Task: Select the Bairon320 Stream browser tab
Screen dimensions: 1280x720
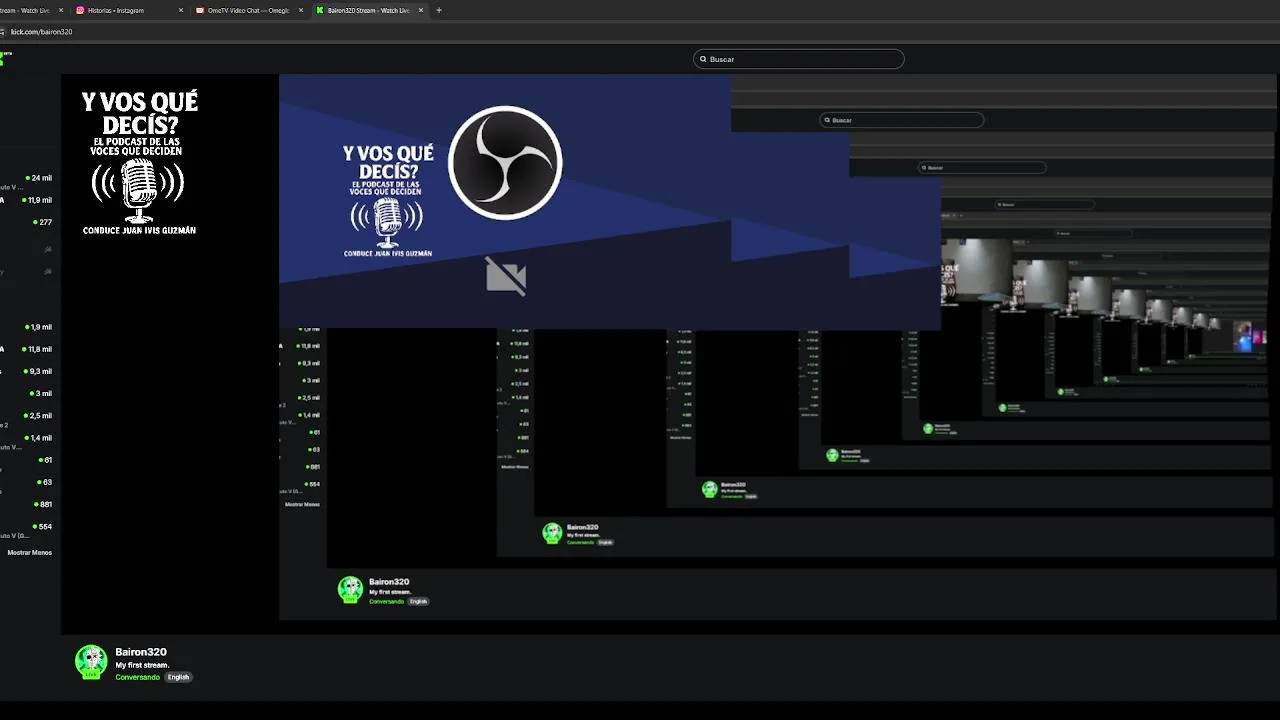Action: [x=368, y=10]
